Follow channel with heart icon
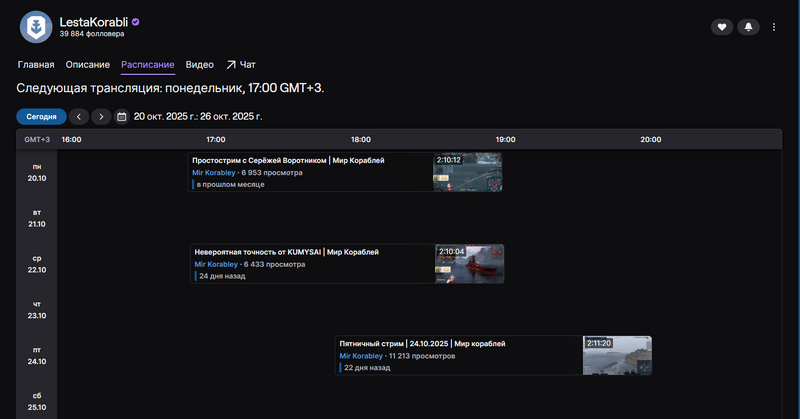This screenshot has width=800, height=419. pyautogui.click(x=722, y=27)
